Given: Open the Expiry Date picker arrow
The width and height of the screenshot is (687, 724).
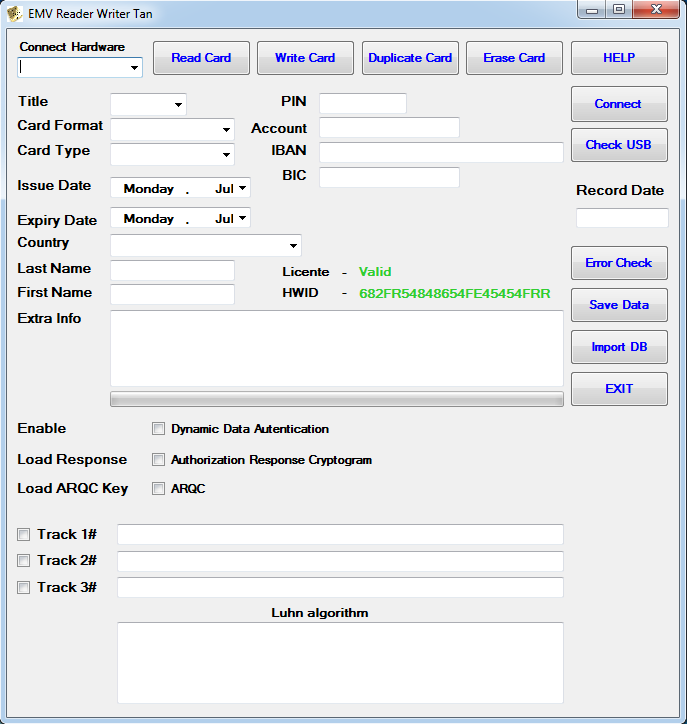Looking at the screenshot, I should [x=242, y=218].
